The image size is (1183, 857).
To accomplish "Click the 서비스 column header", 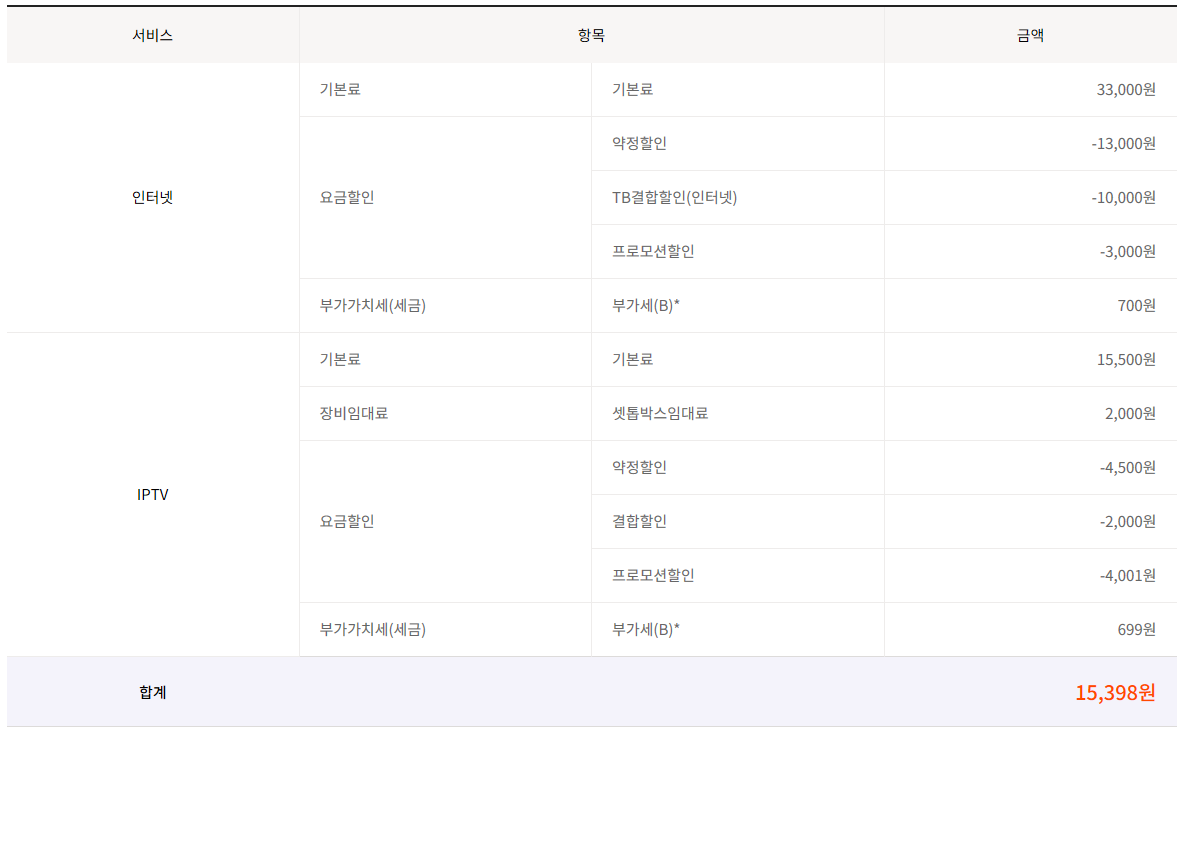I will (152, 35).
